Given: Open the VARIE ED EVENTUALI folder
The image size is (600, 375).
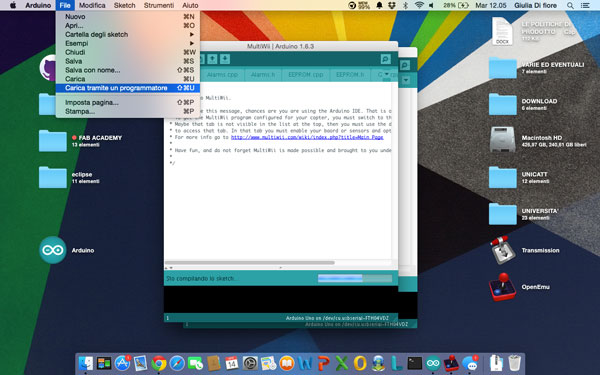Looking at the screenshot, I should click(502, 68).
